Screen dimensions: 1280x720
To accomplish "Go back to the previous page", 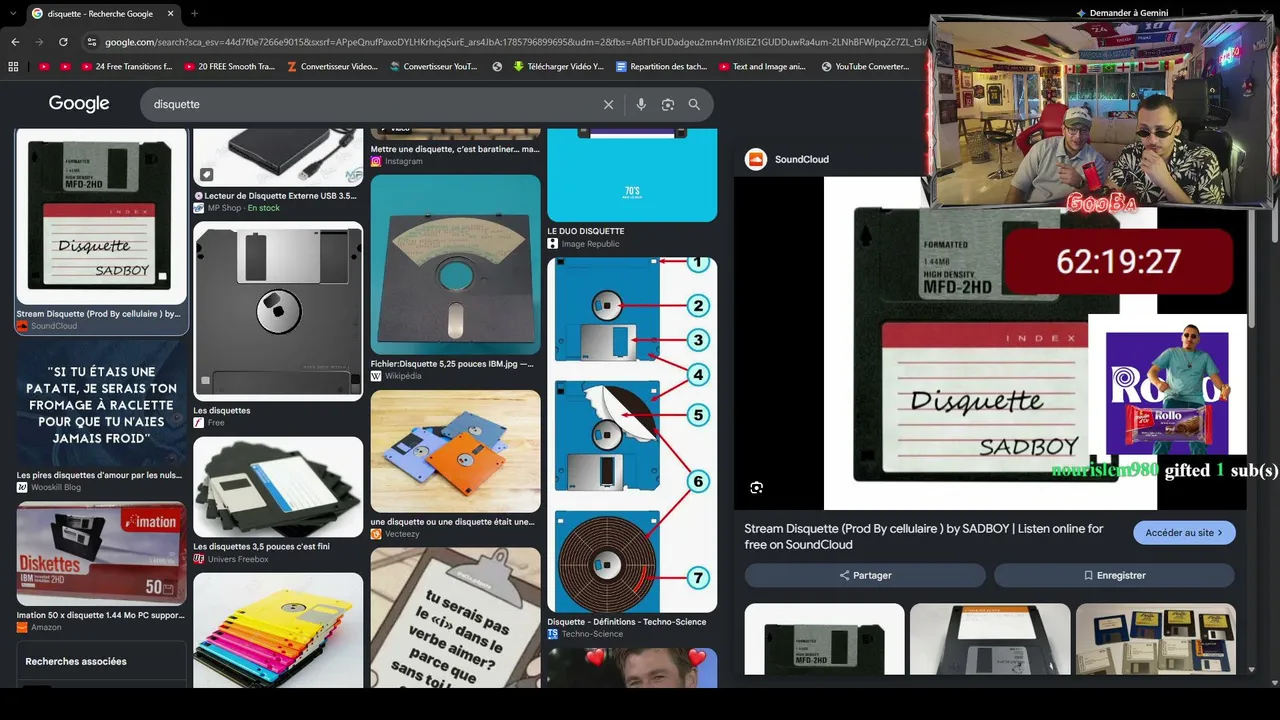I will [x=15, y=42].
